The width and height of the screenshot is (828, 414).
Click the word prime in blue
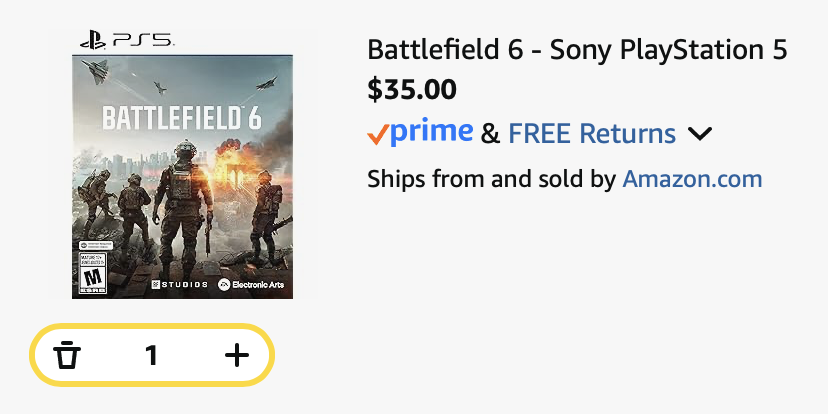pos(432,131)
